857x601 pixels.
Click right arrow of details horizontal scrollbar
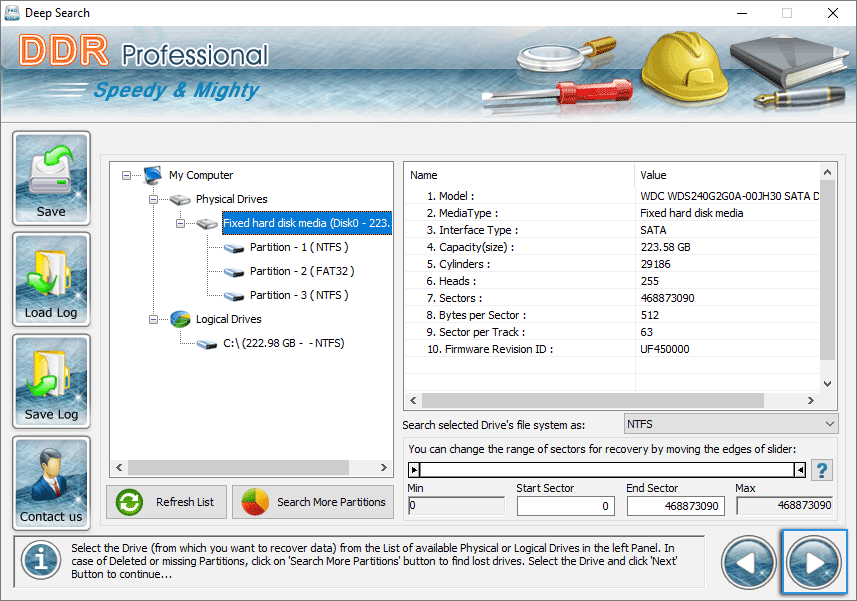point(811,400)
